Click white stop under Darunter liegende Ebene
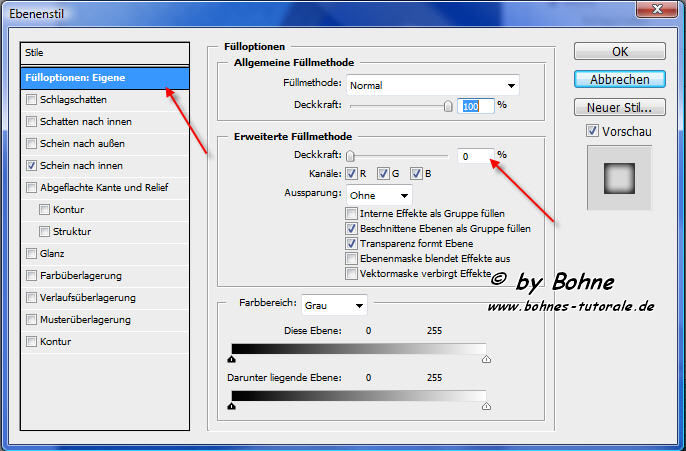The height and width of the screenshot is (451, 686). pyautogui.click(x=486, y=406)
